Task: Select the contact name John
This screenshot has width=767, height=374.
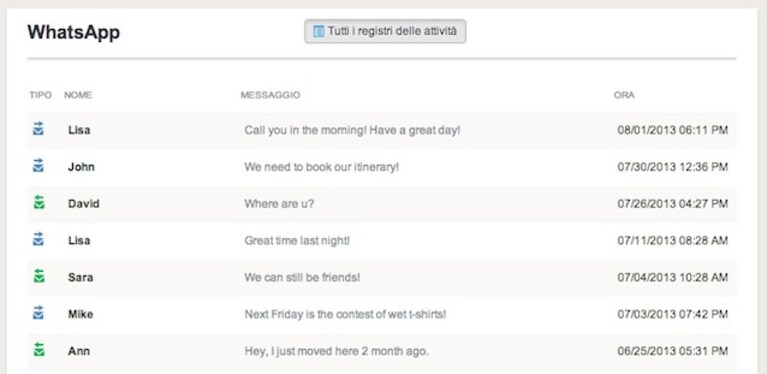Action: pos(81,167)
